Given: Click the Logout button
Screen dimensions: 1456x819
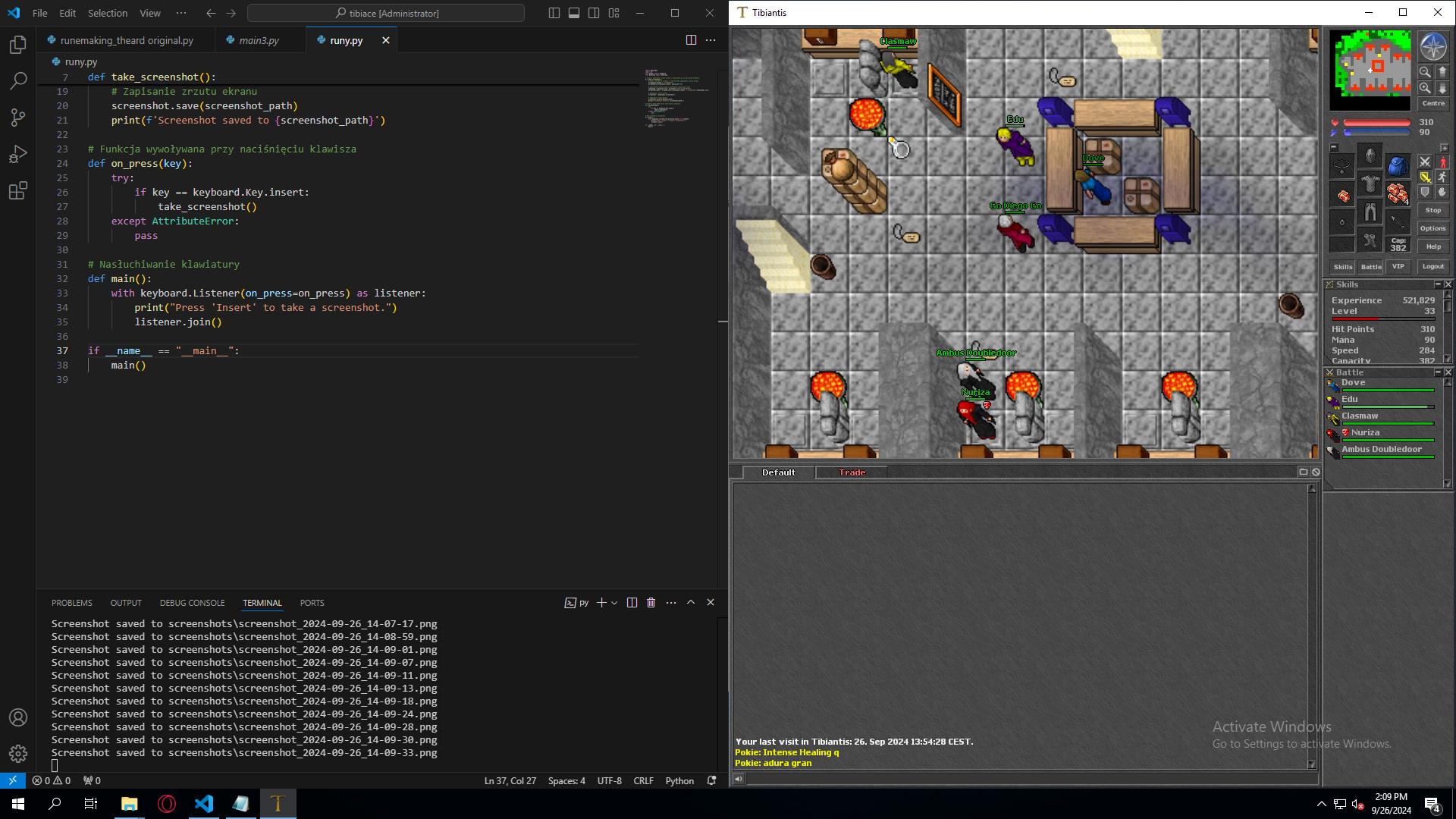Looking at the screenshot, I should [x=1433, y=266].
